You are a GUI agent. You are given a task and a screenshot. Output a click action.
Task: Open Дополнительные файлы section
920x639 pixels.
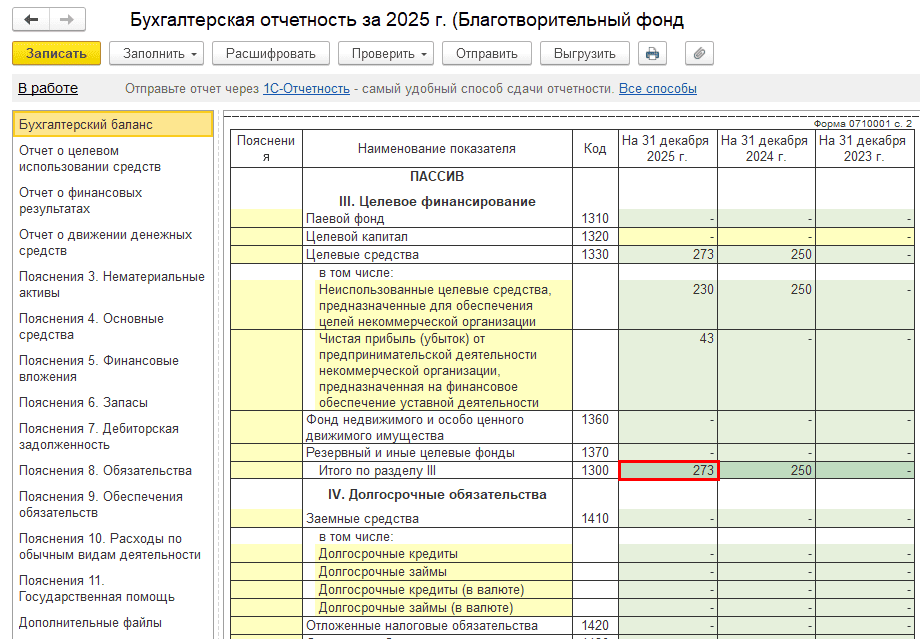pos(90,622)
